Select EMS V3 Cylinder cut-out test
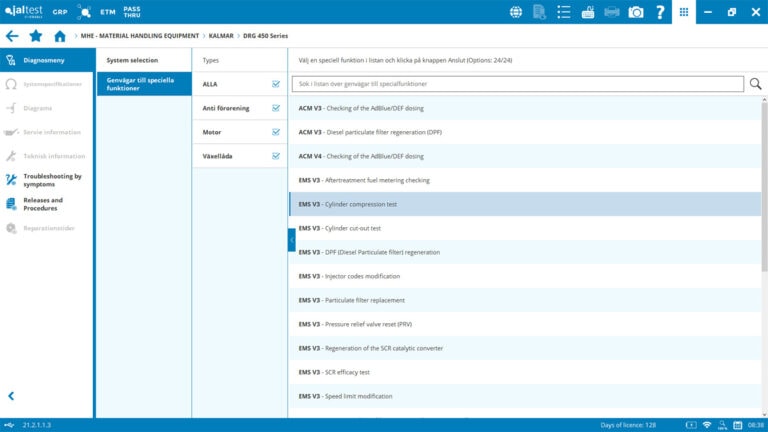The width and height of the screenshot is (768, 432). coord(525,228)
